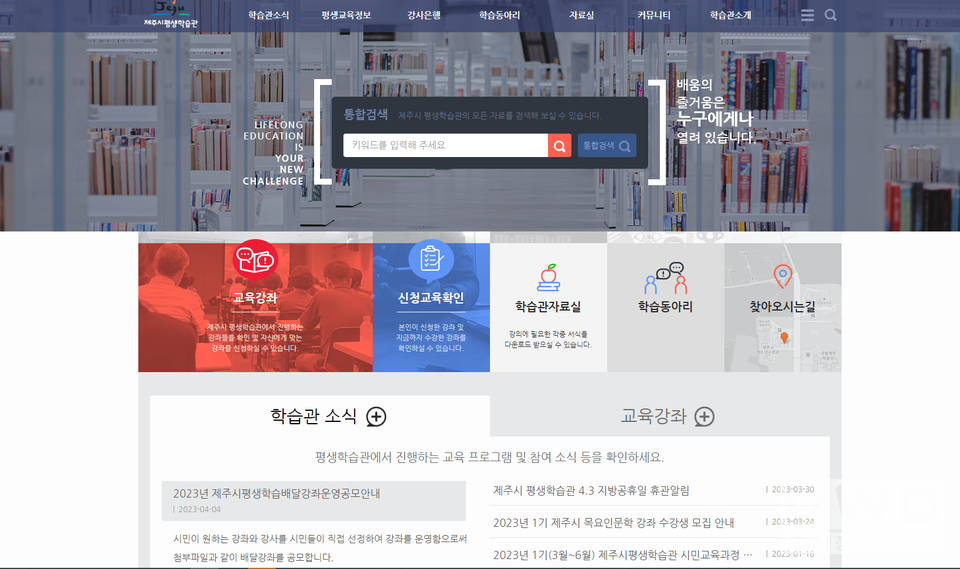
Task: Click the plus icon beside 교육강좌 tab
Action: (x=704, y=417)
